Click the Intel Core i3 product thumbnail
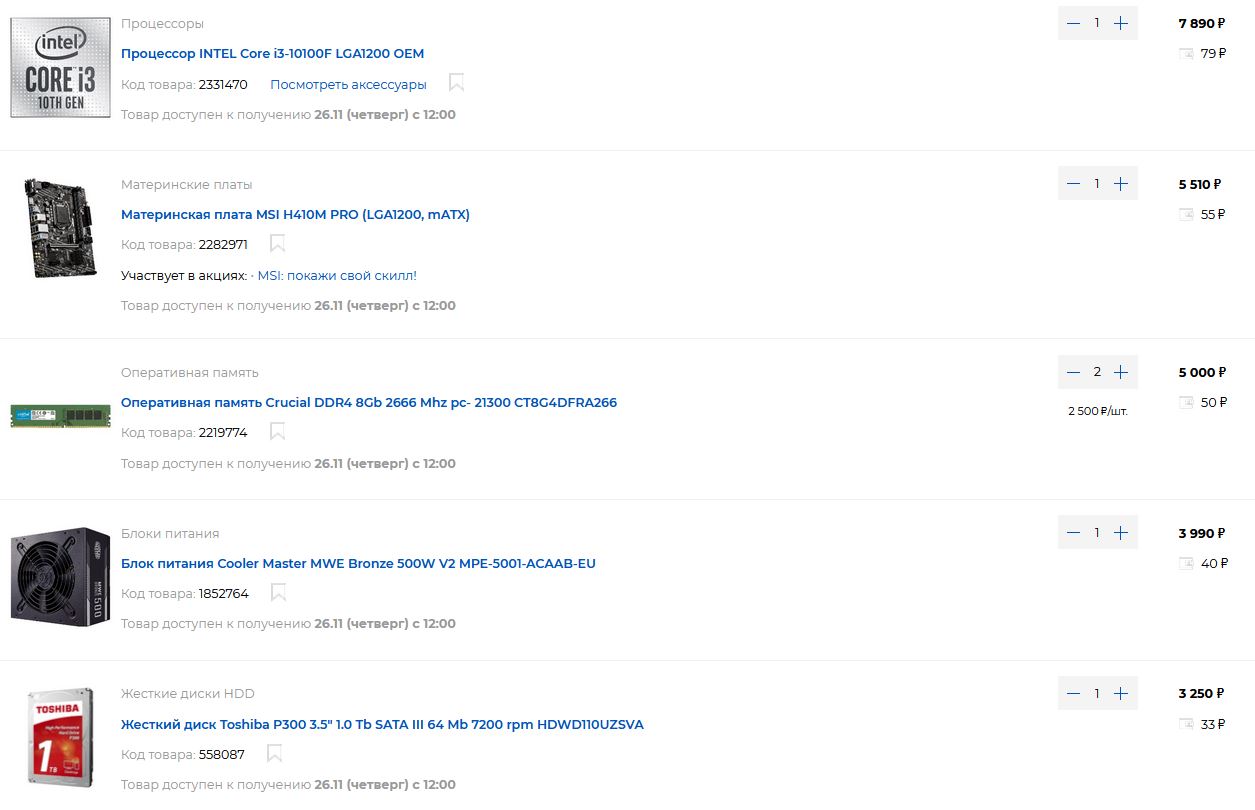The width and height of the screenshot is (1255, 810). point(60,67)
